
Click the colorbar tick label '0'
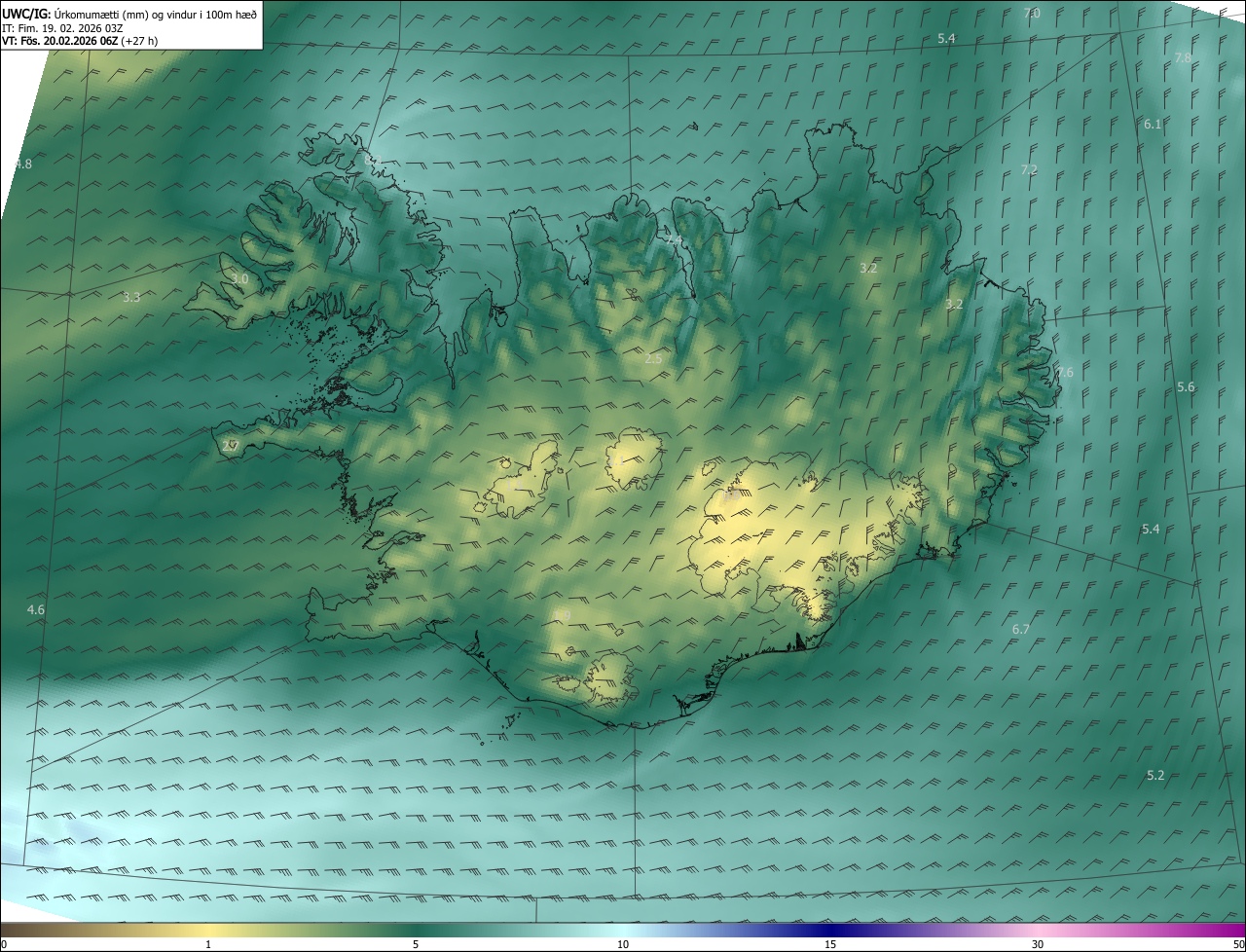[3, 944]
